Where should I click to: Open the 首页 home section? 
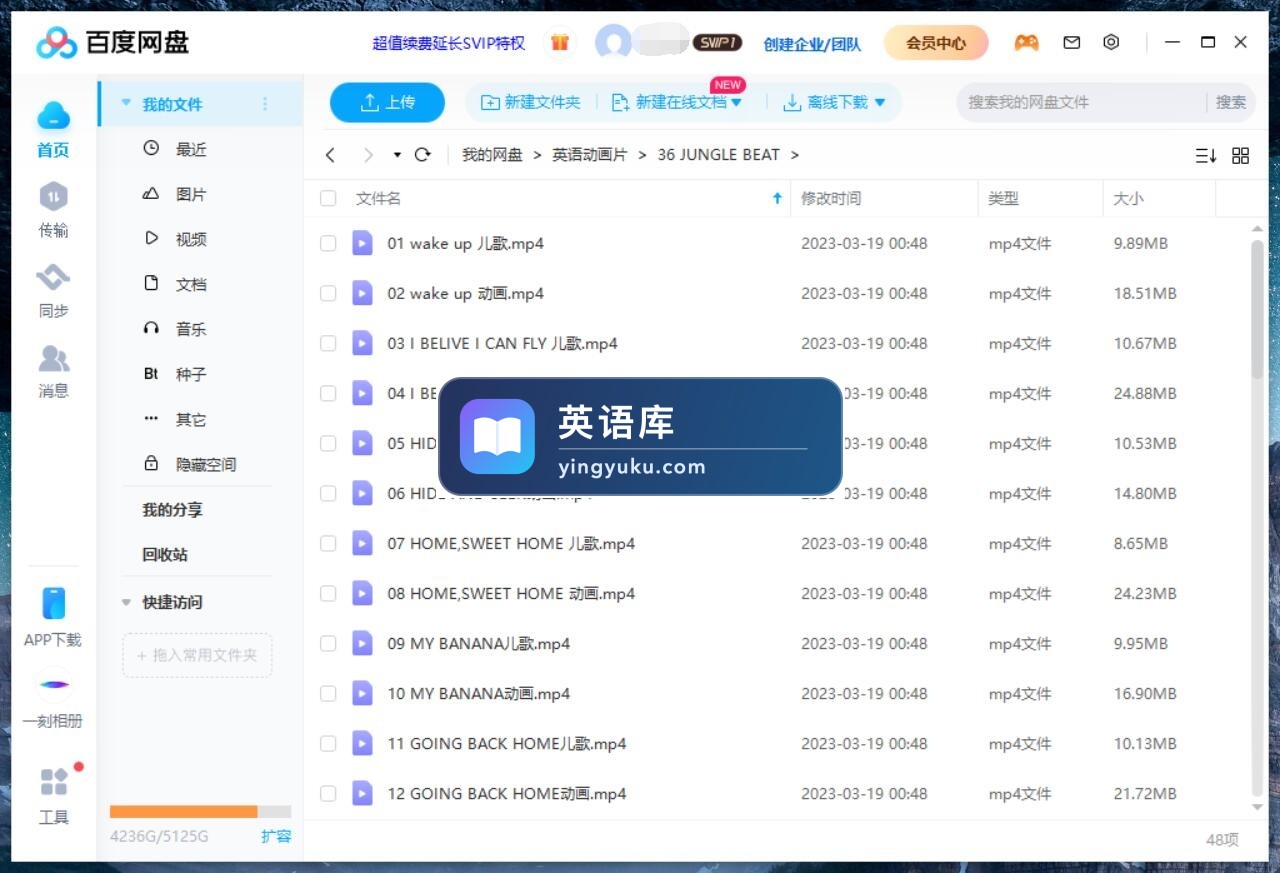click(x=53, y=130)
